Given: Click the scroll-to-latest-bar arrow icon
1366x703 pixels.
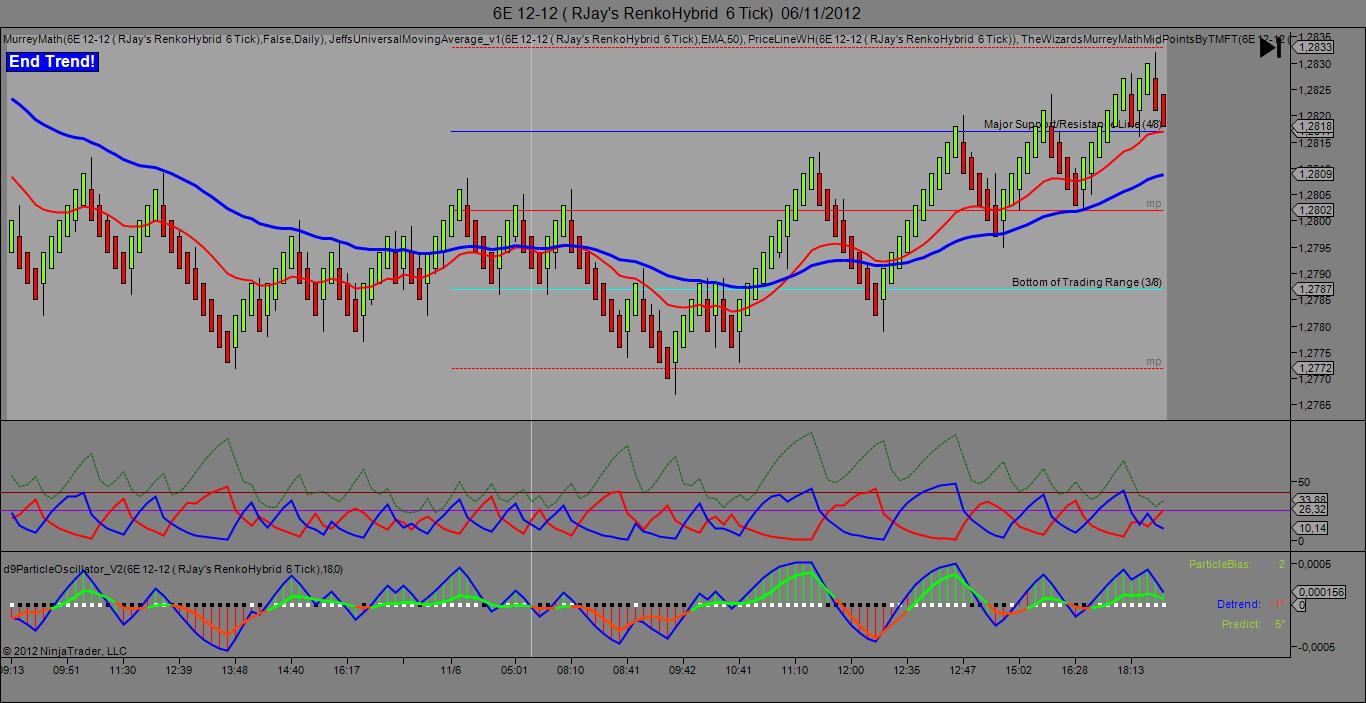Looking at the screenshot, I should tap(1270, 47).
